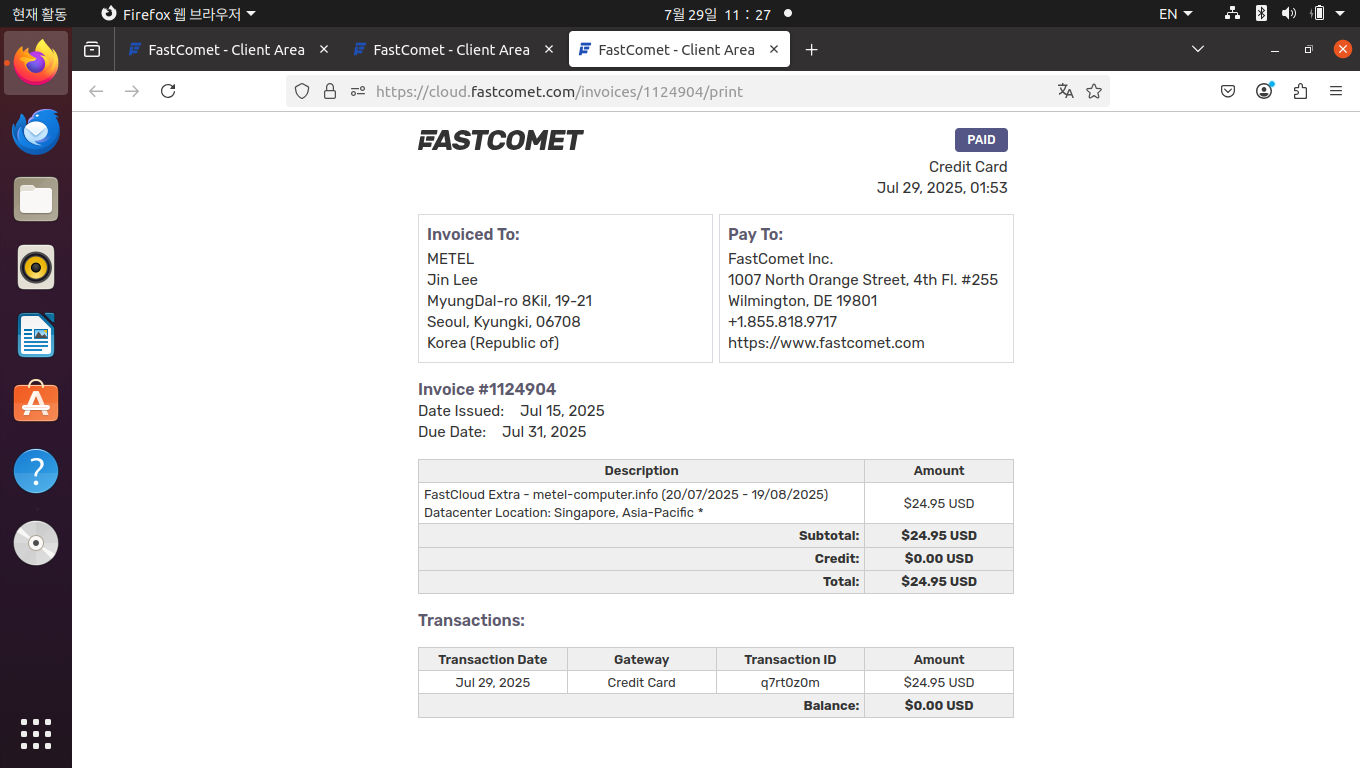
Task: Open Thunderbird mail from the dock
Action: click(36, 132)
